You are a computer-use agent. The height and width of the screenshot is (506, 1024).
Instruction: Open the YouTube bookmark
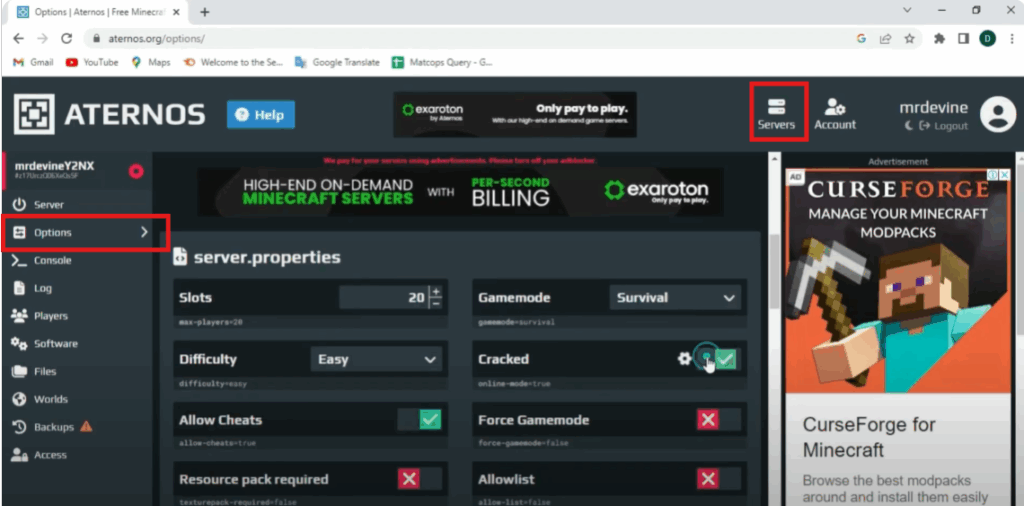click(x=93, y=62)
